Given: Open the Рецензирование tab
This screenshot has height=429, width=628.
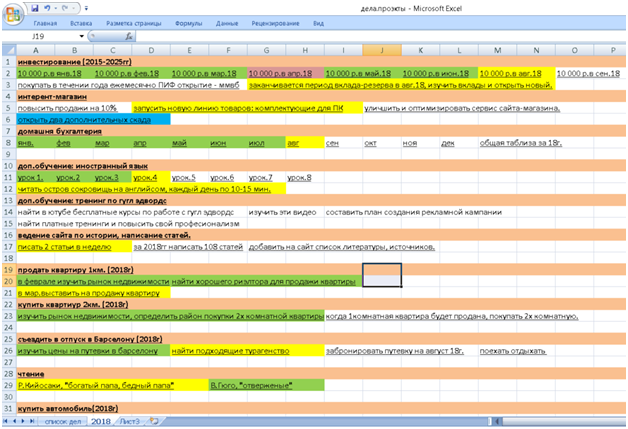Looking at the screenshot, I should (275, 24).
